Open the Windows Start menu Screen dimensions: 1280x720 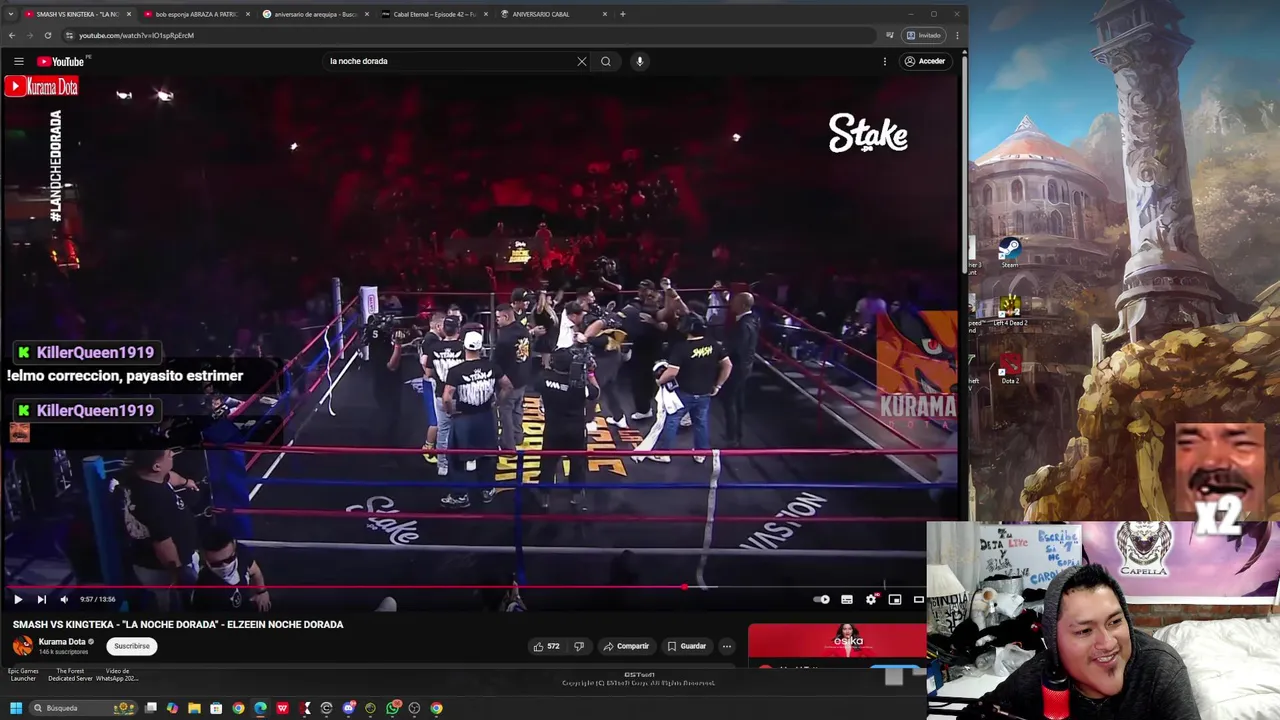click(16, 708)
